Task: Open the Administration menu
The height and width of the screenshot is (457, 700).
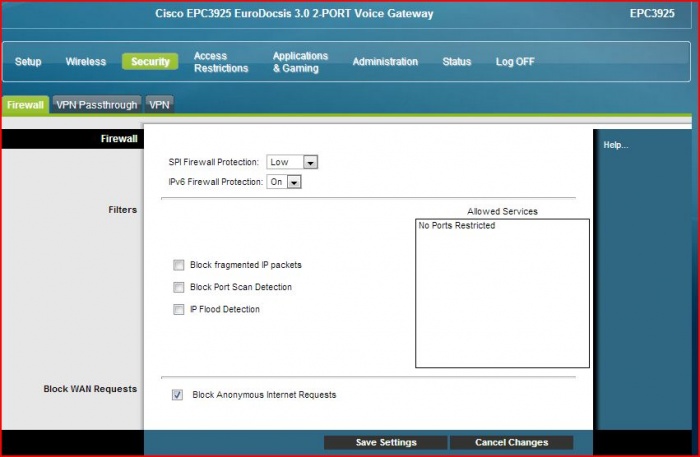Action: coord(385,62)
